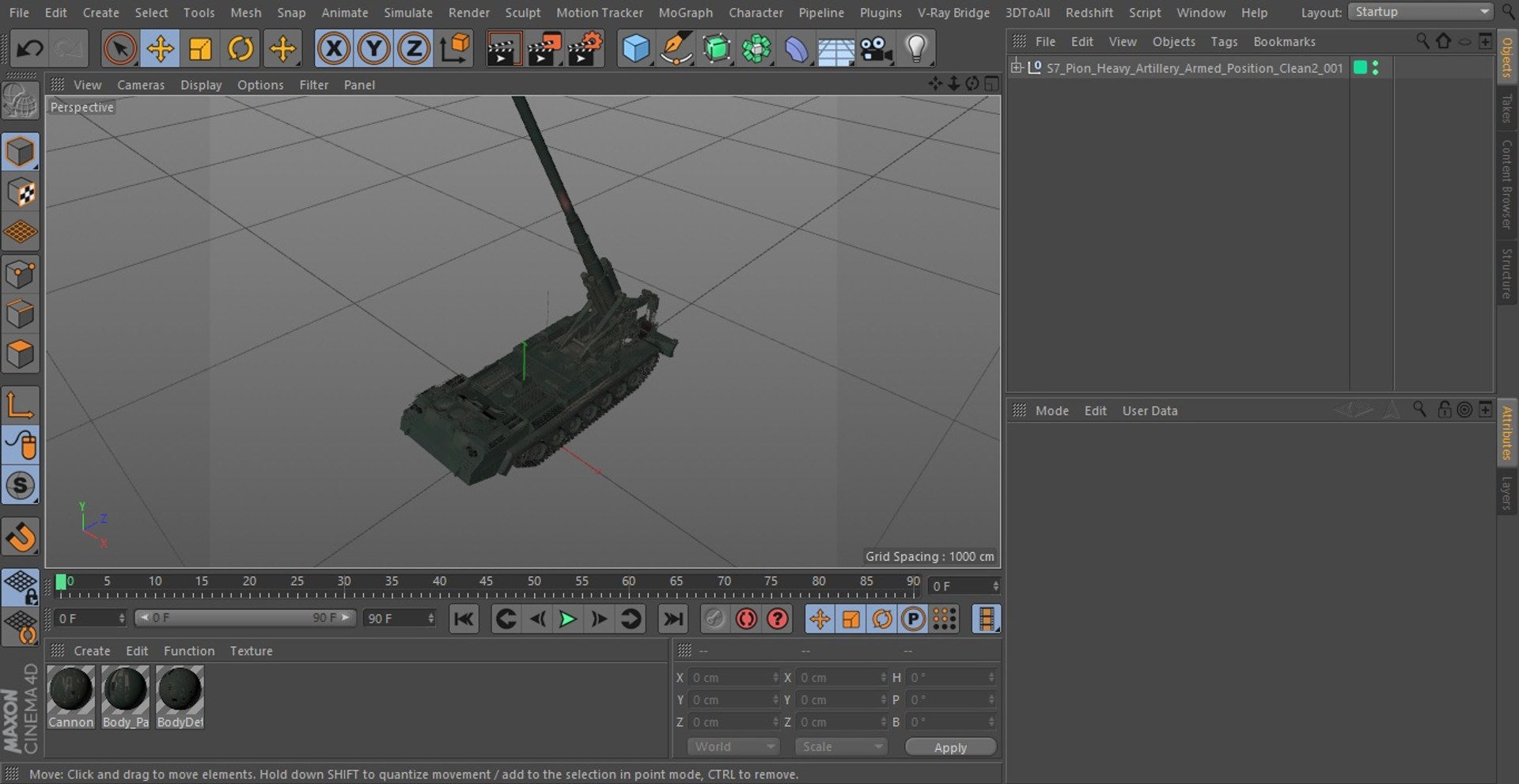Click X position input field
Screen dimensions: 1519x784
pyautogui.click(x=734, y=677)
